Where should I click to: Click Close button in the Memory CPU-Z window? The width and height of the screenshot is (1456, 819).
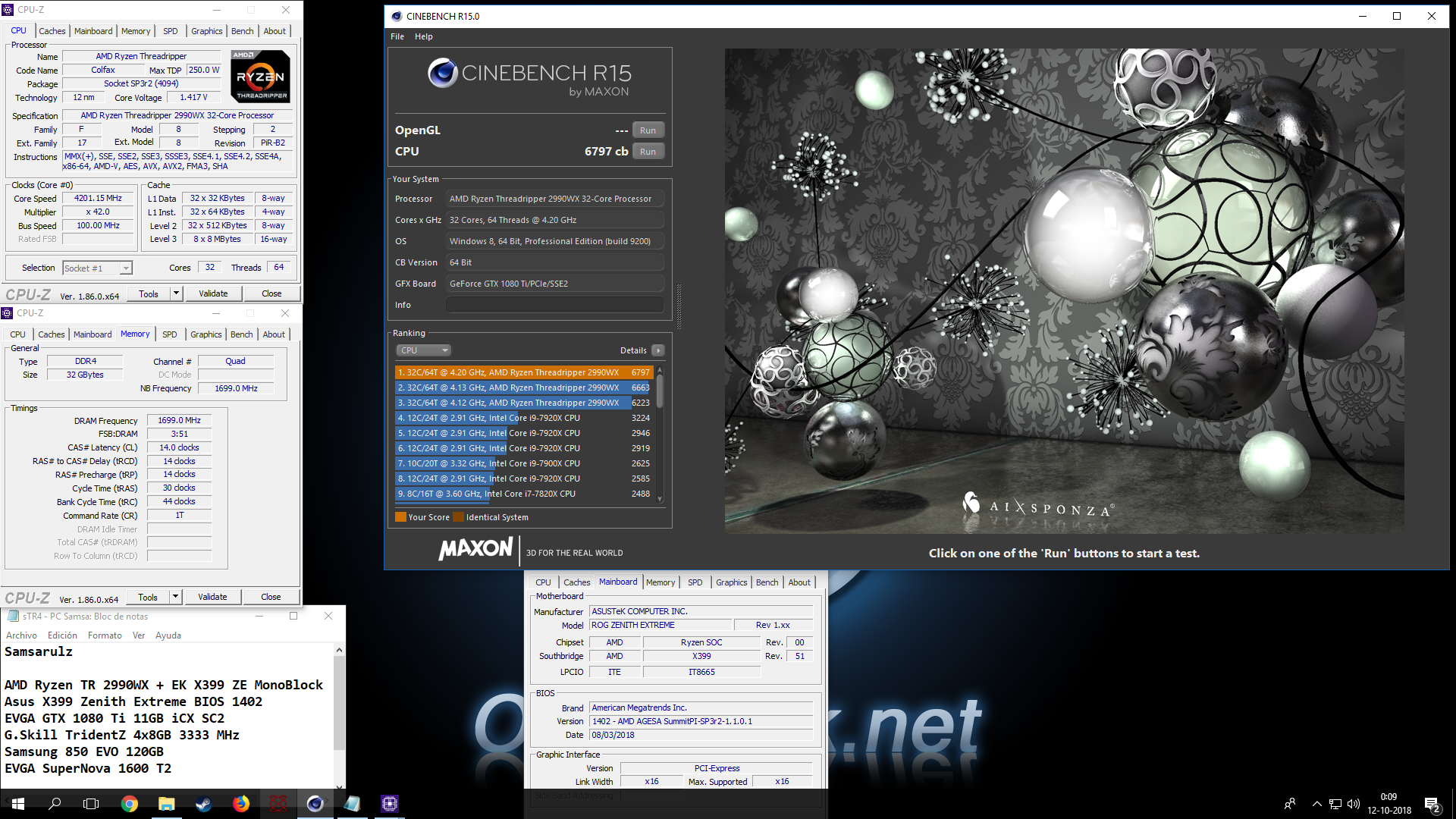(x=271, y=597)
